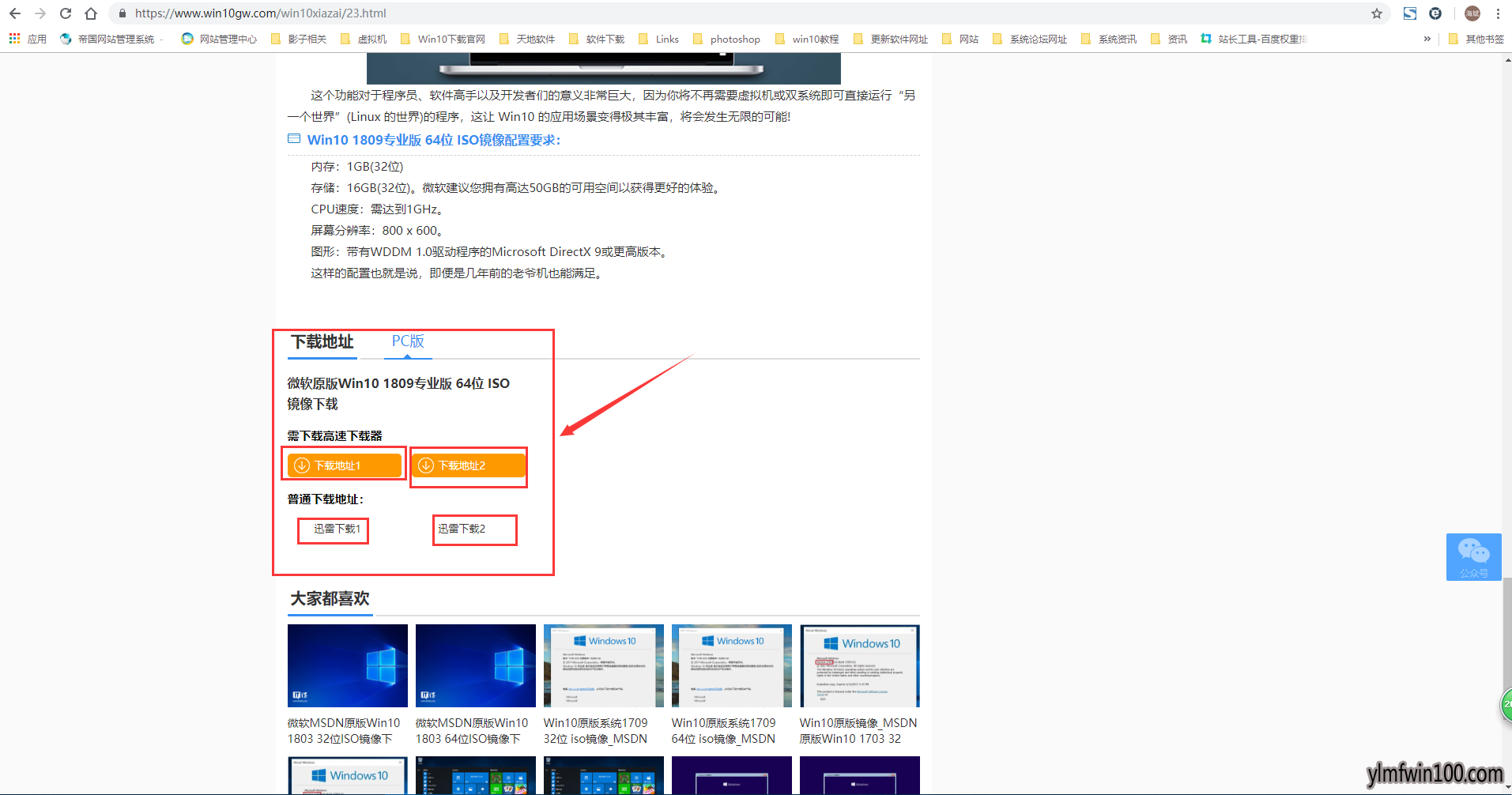Click the blue extension icon beside the star
The image size is (1512, 795).
pos(1410,13)
